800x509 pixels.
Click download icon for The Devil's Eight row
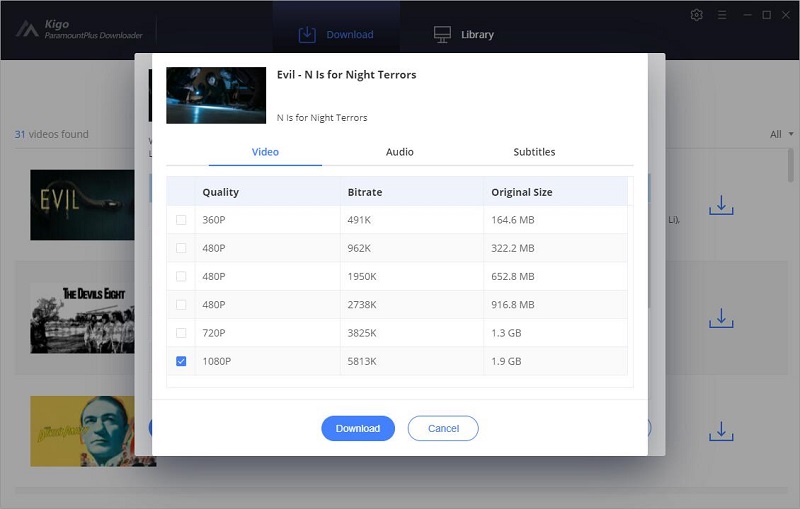point(721,318)
